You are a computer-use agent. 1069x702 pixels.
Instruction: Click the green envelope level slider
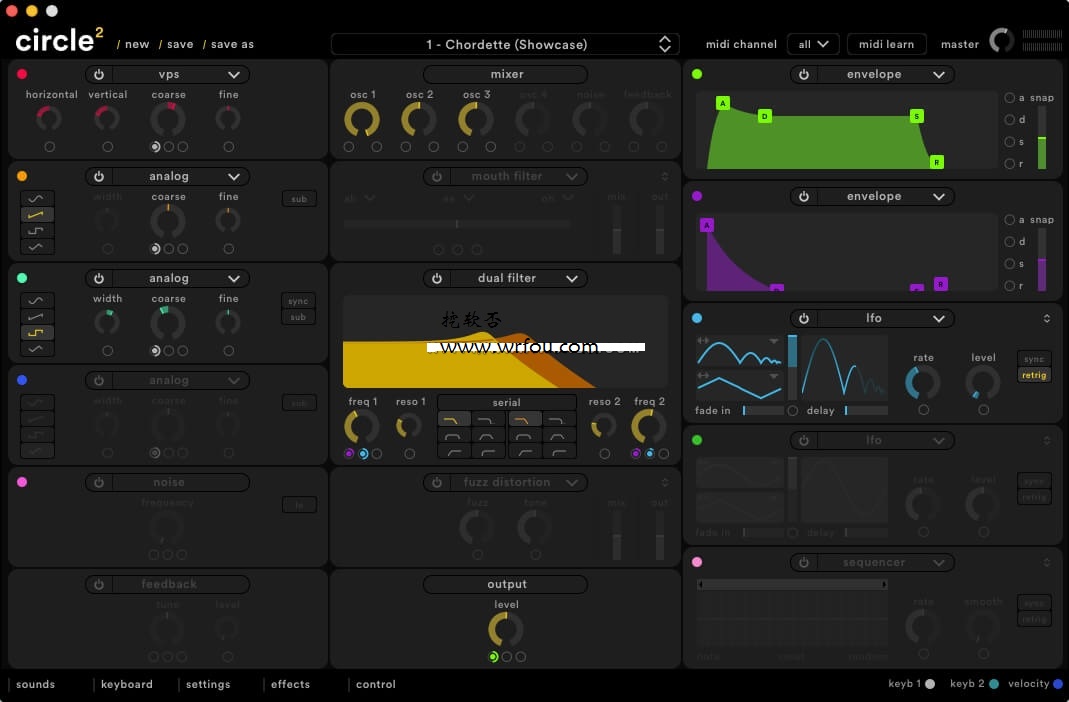[1041, 137]
